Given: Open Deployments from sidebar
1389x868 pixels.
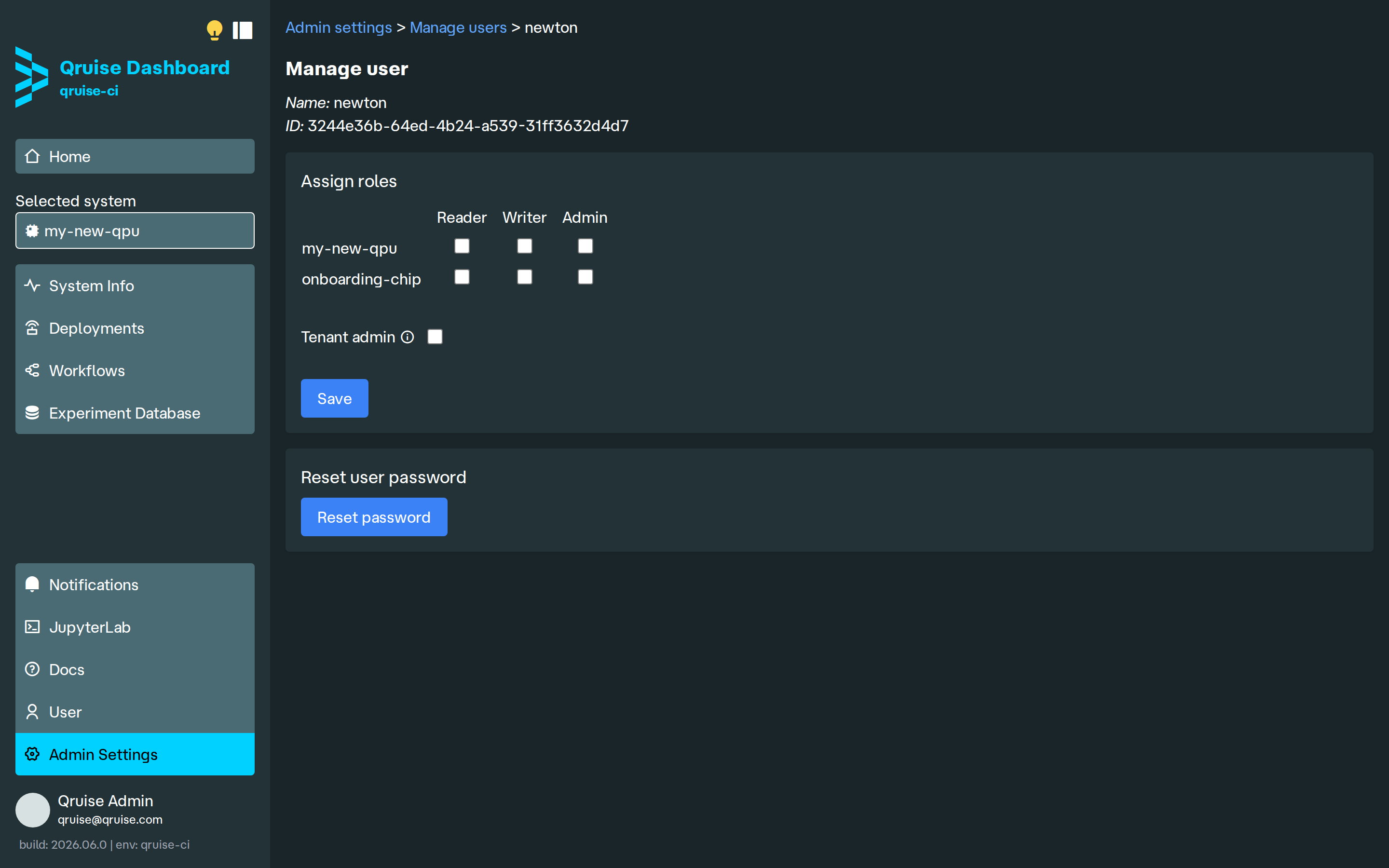Looking at the screenshot, I should point(135,328).
